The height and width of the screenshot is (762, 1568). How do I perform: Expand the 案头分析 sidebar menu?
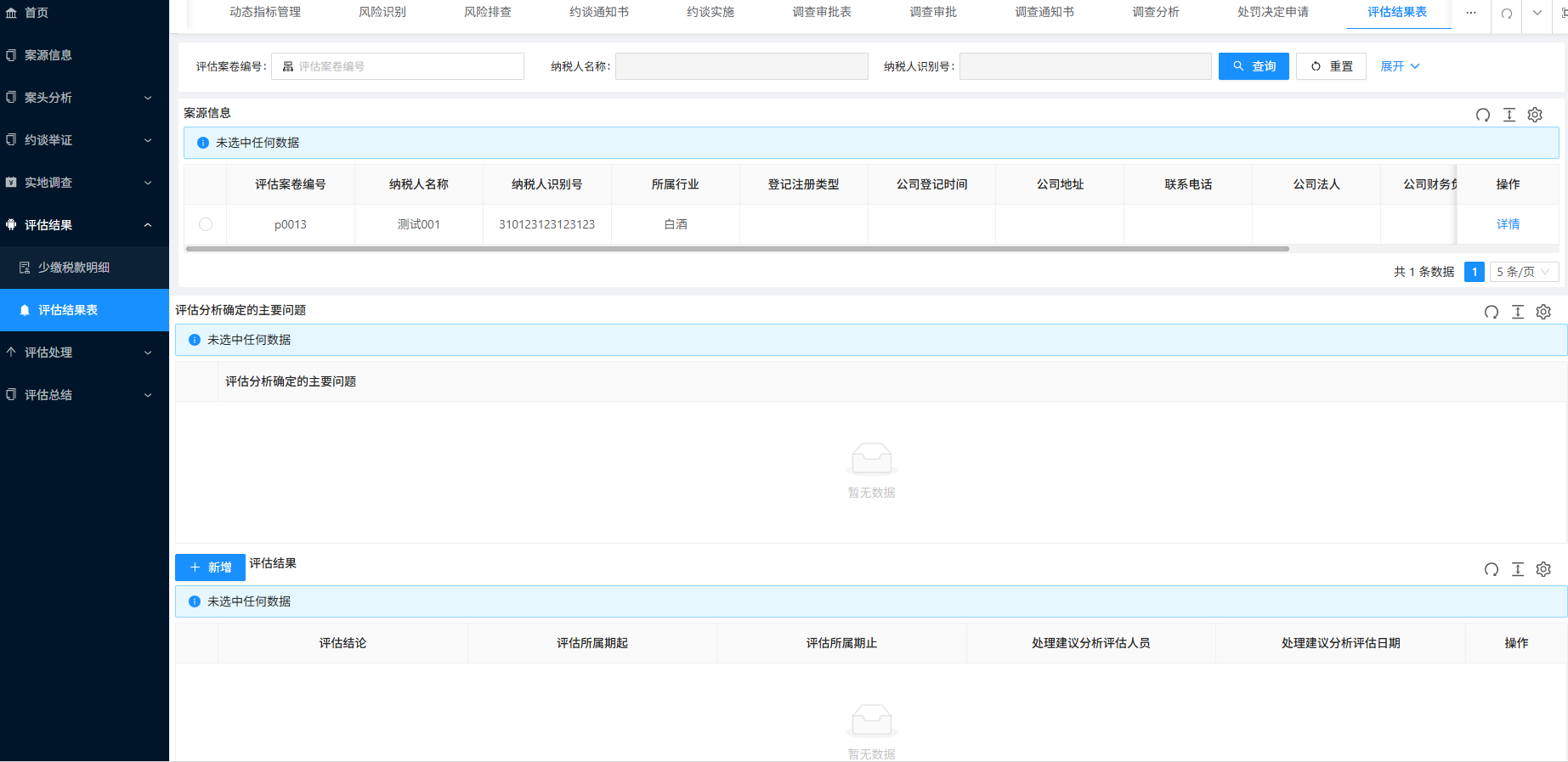tap(84, 98)
